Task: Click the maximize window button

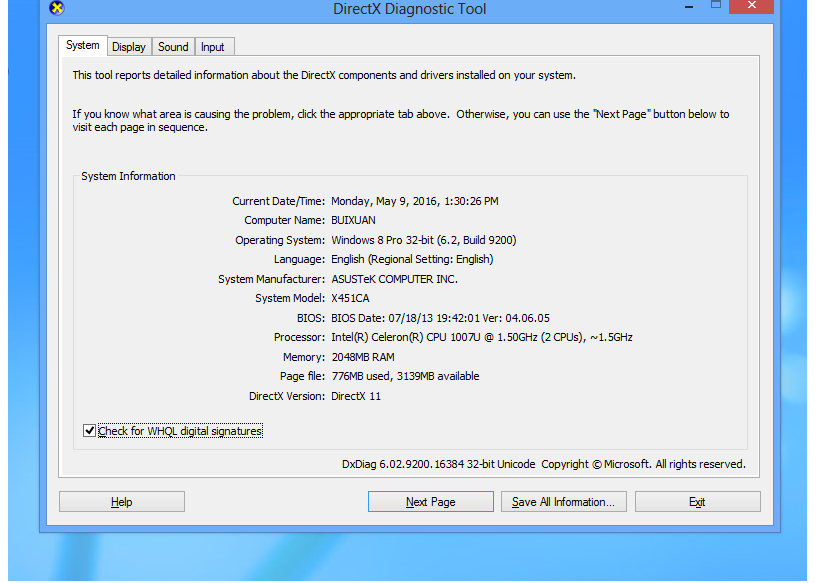Action: pyautogui.click(x=716, y=5)
